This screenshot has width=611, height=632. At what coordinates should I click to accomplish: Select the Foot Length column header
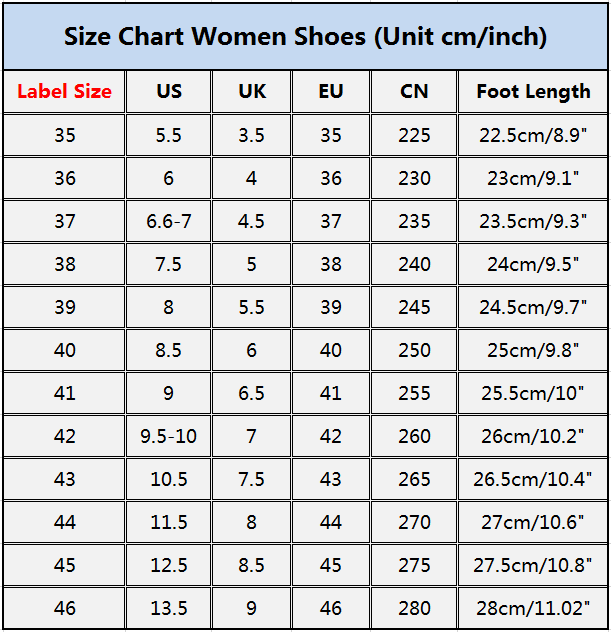(x=533, y=92)
